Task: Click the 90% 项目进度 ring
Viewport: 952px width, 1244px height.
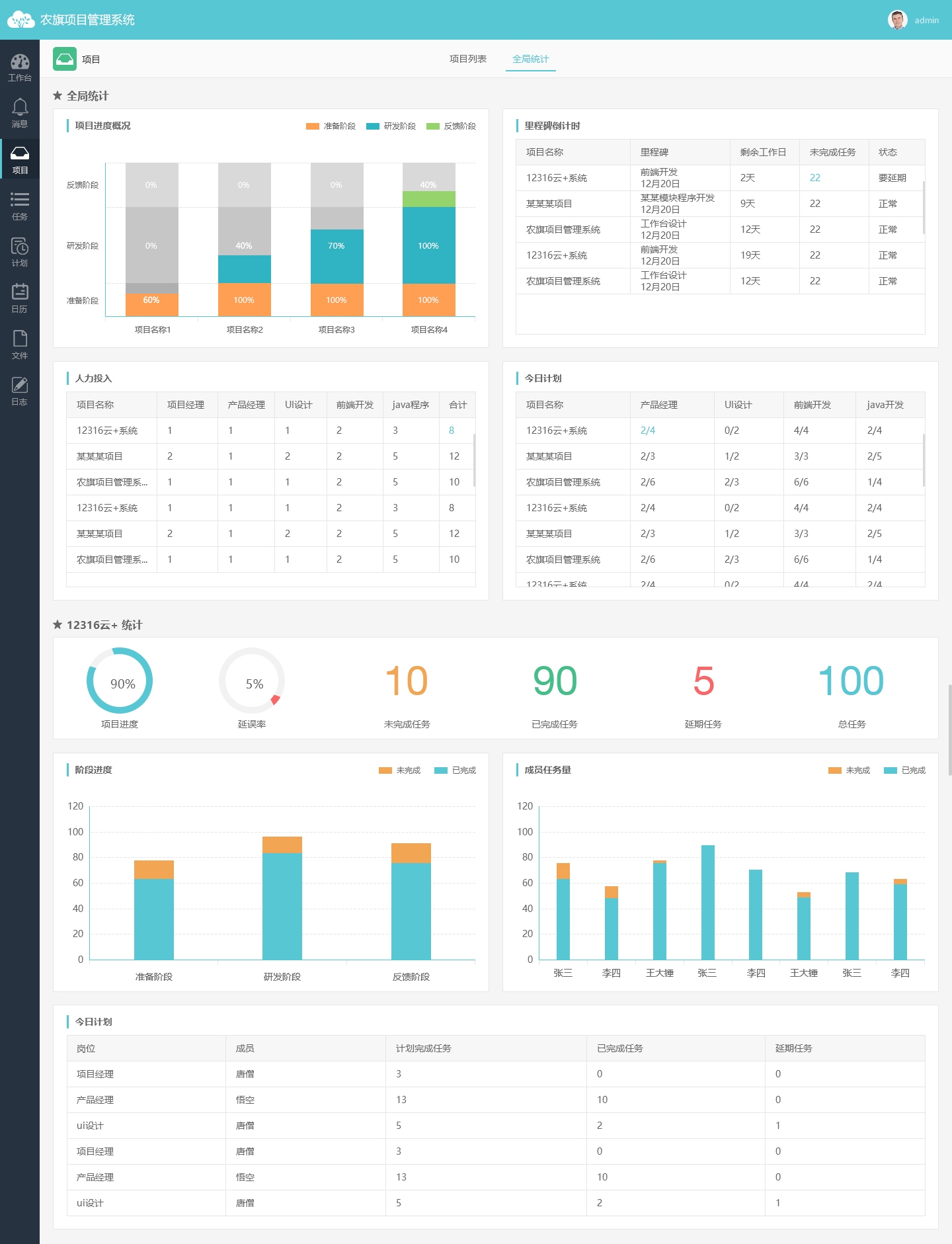Action: tap(120, 681)
